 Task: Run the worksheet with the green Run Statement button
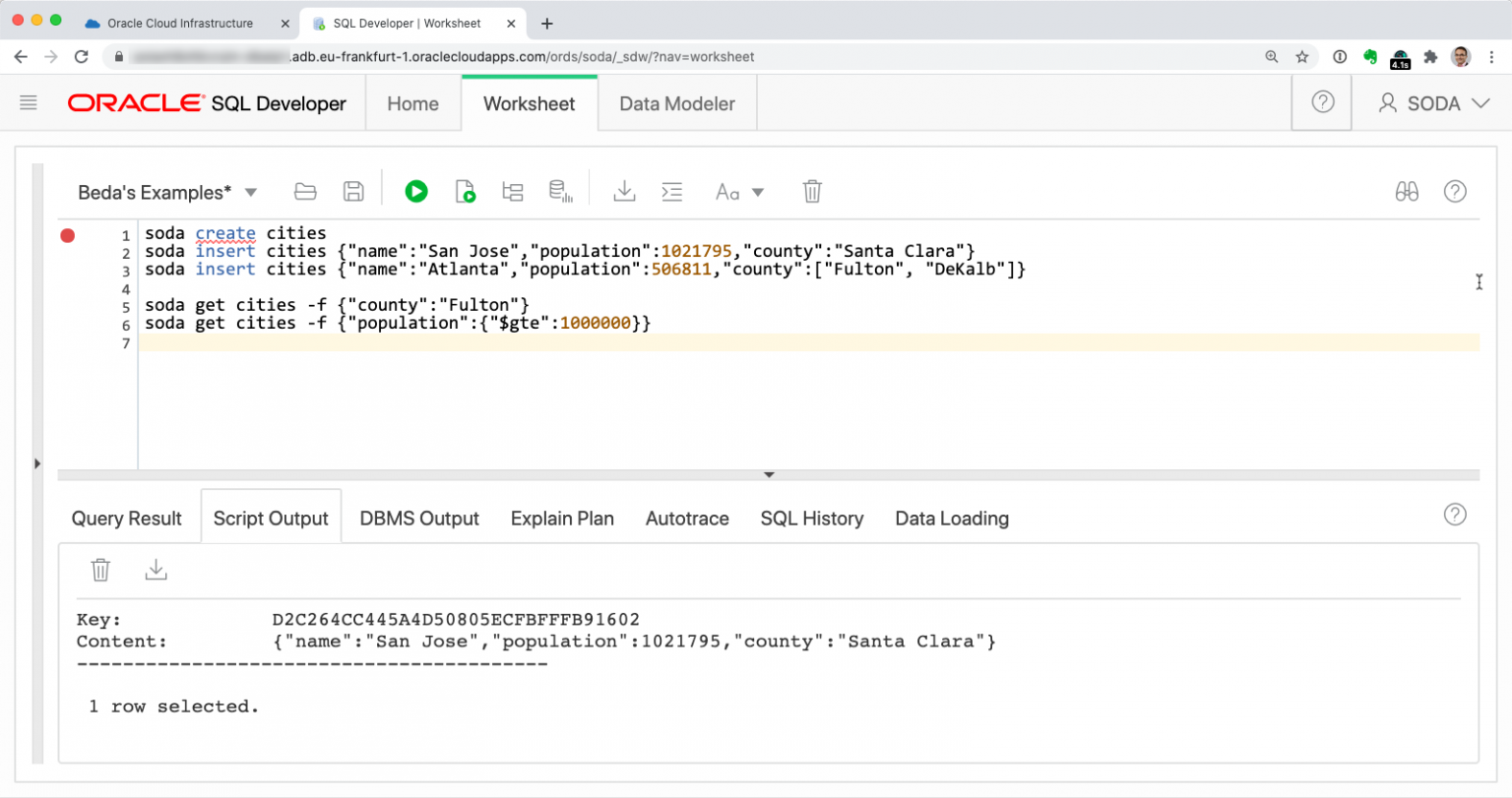[415, 191]
